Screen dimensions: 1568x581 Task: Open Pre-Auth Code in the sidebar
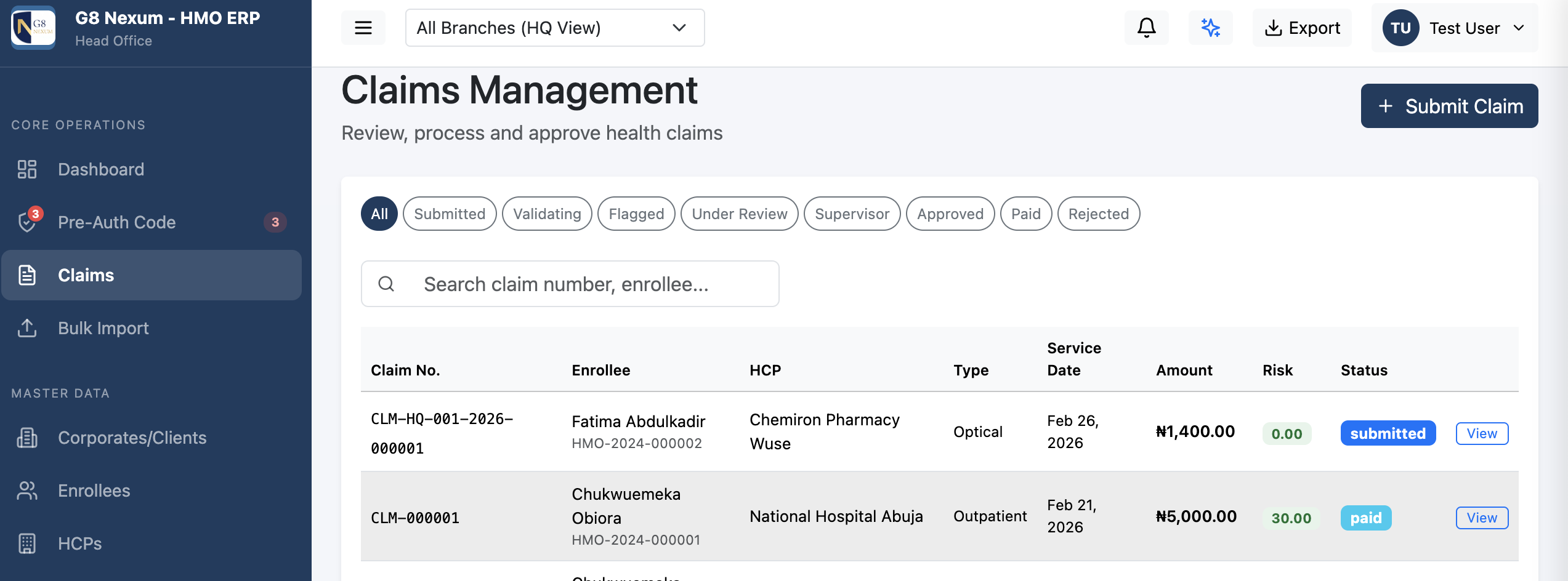[152, 222]
